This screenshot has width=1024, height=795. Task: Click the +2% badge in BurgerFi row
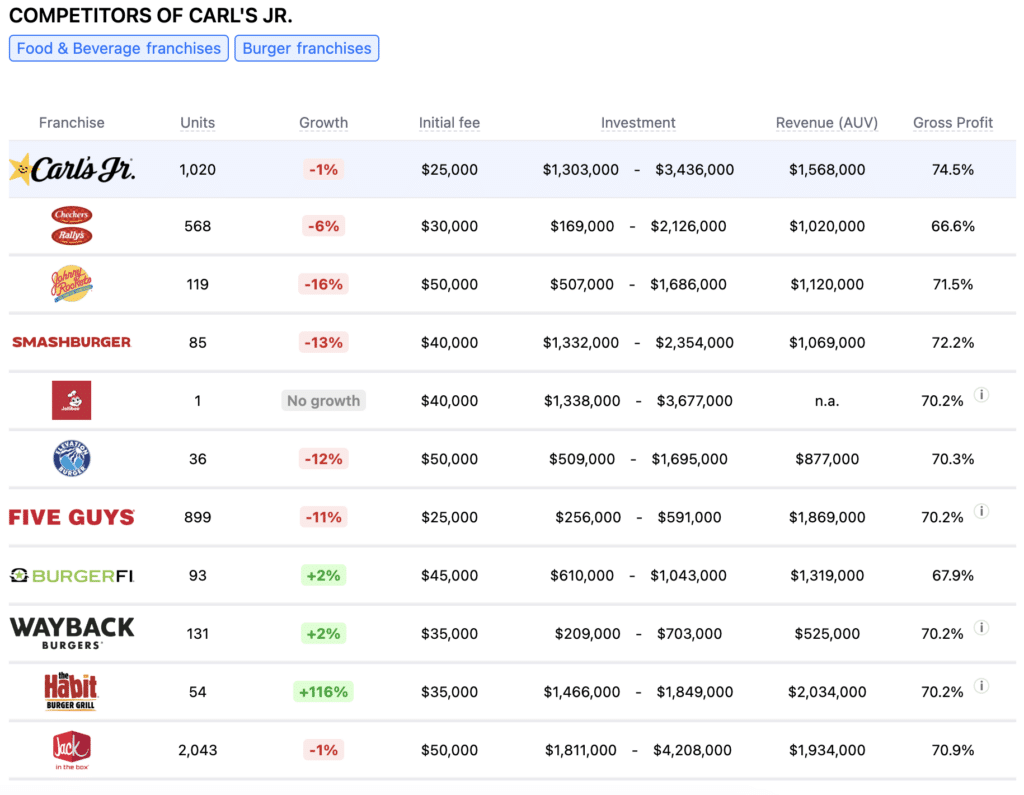[323, 576]
